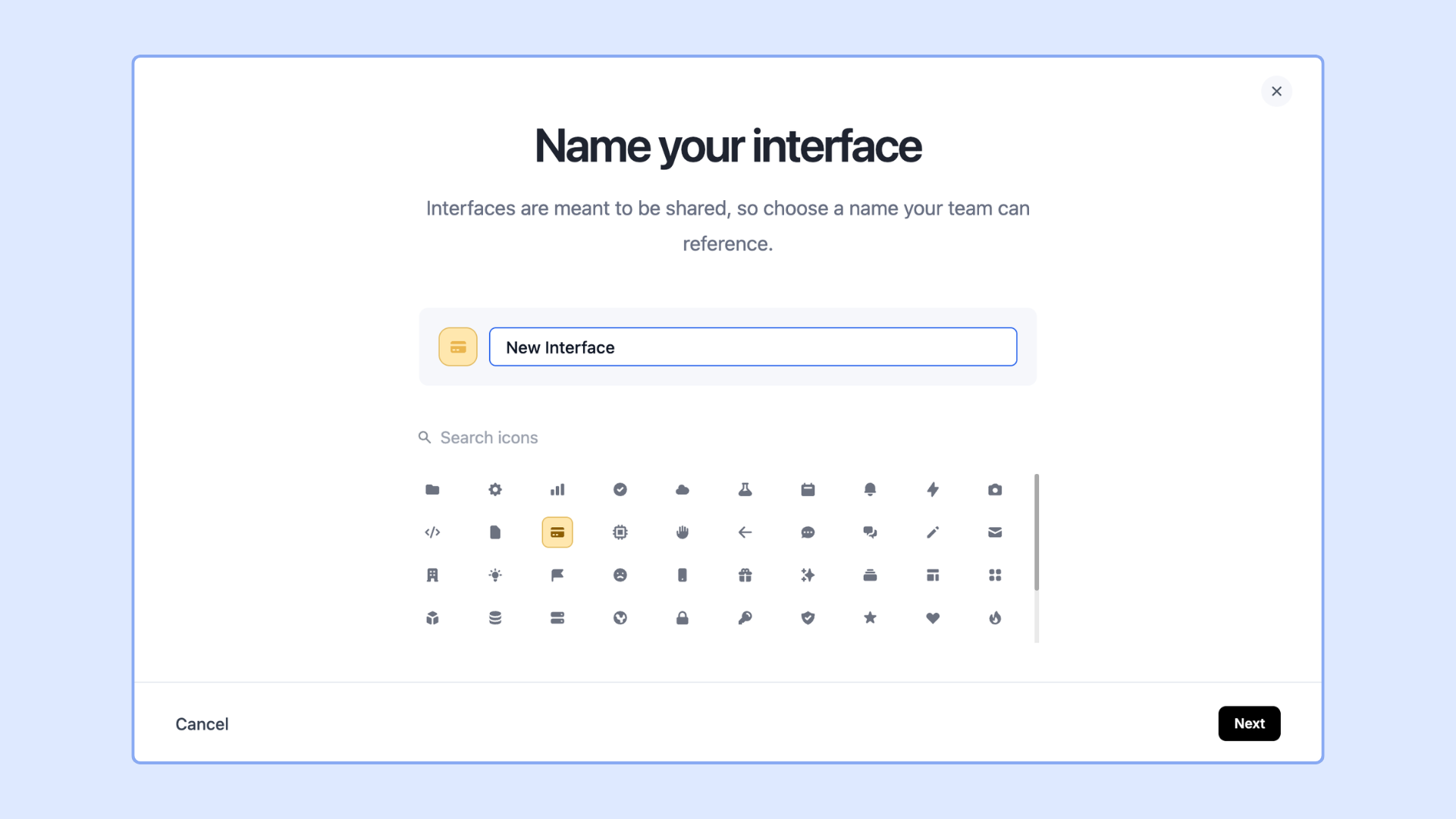Select the bell notification icon
1456x819 pixels.
(870, 490)
